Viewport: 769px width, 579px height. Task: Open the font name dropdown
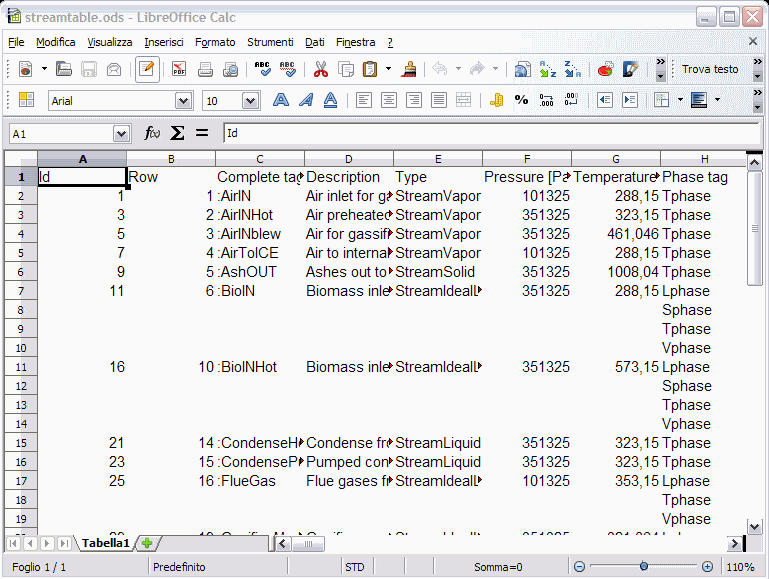pyautogui.click(x=183, y=101)
